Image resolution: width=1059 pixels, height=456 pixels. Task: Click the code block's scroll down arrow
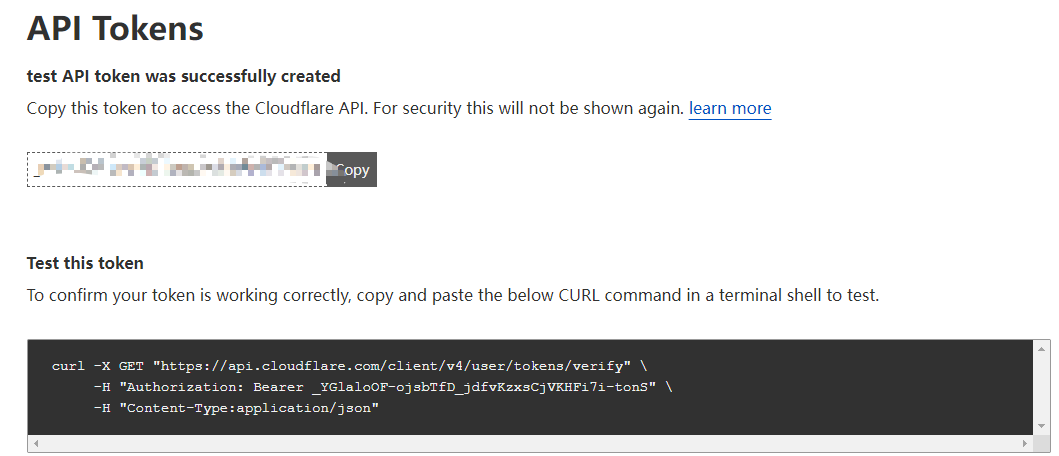click(x=1042, y=426)
